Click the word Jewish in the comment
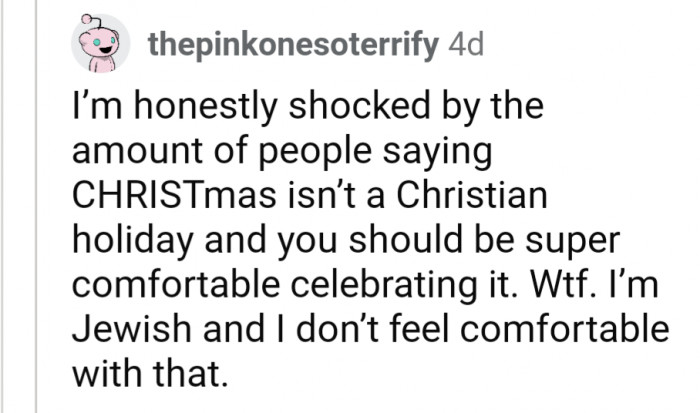 (x=133, y=329)
